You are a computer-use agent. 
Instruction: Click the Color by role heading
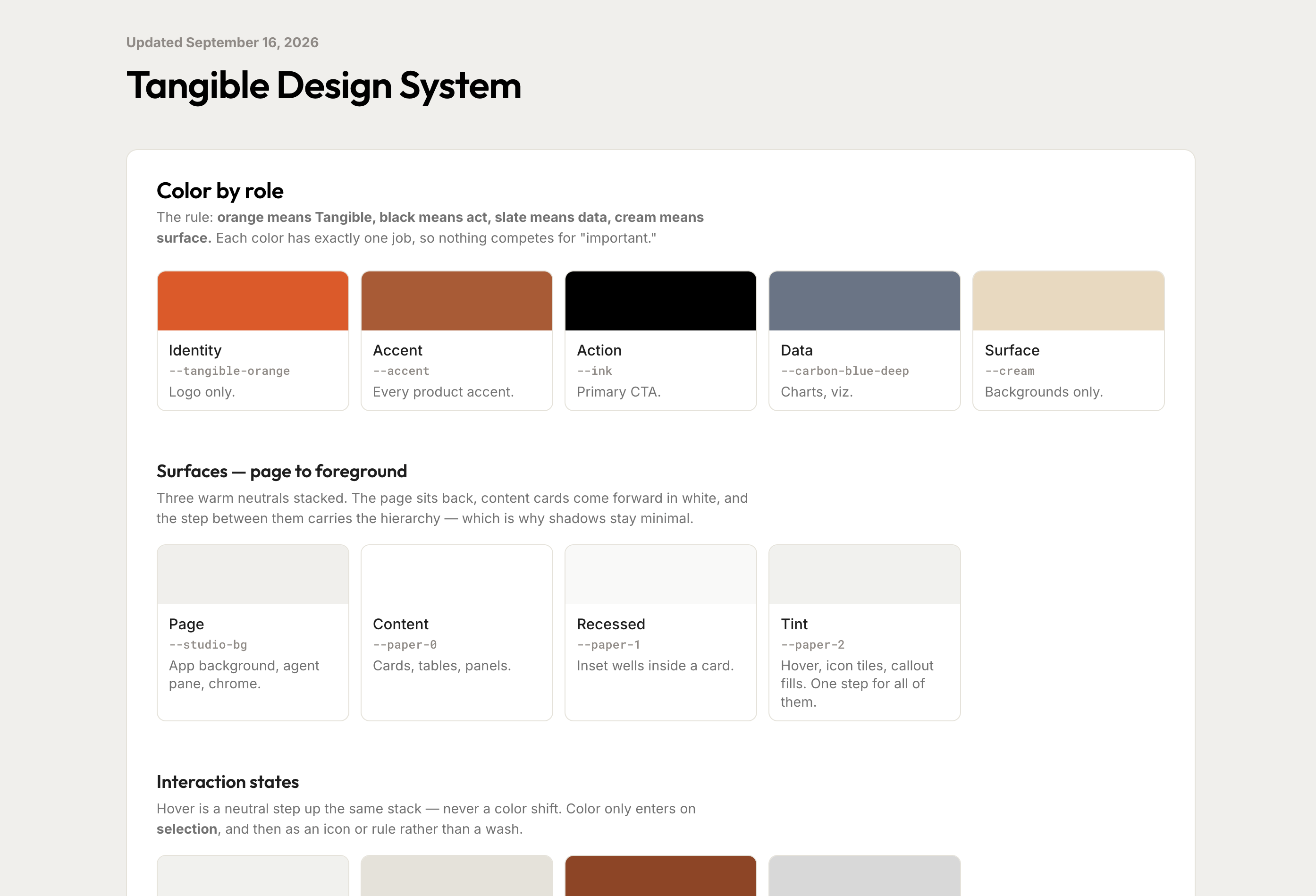point(219,191)
